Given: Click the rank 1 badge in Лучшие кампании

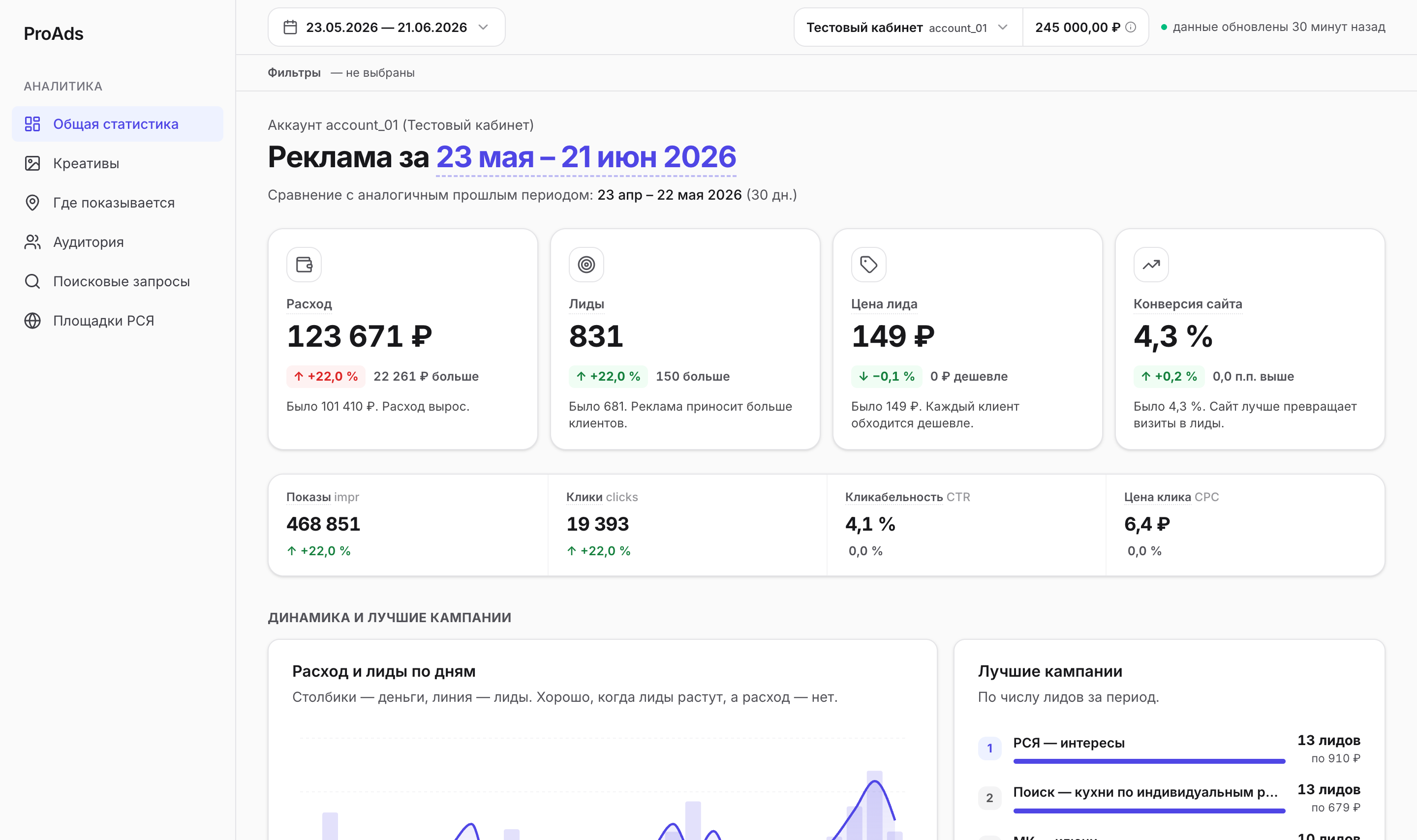Looking at the screenshot, I should tap(989, 749).
